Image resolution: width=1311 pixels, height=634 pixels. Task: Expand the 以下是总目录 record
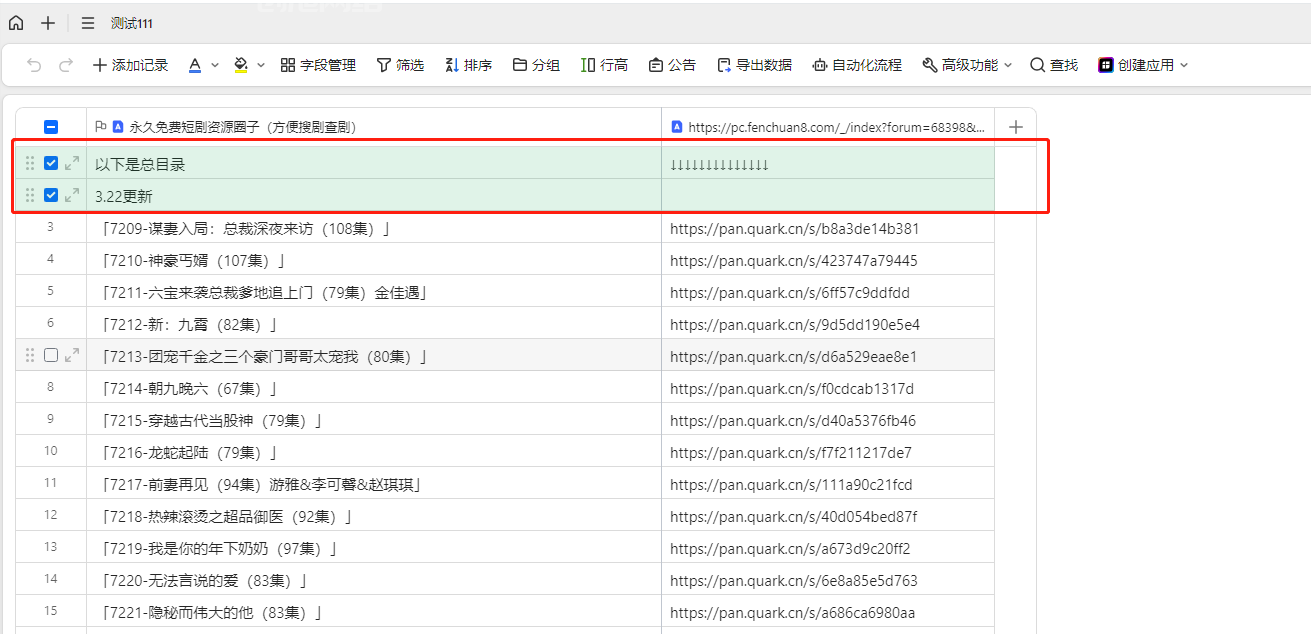click(72, 163)
